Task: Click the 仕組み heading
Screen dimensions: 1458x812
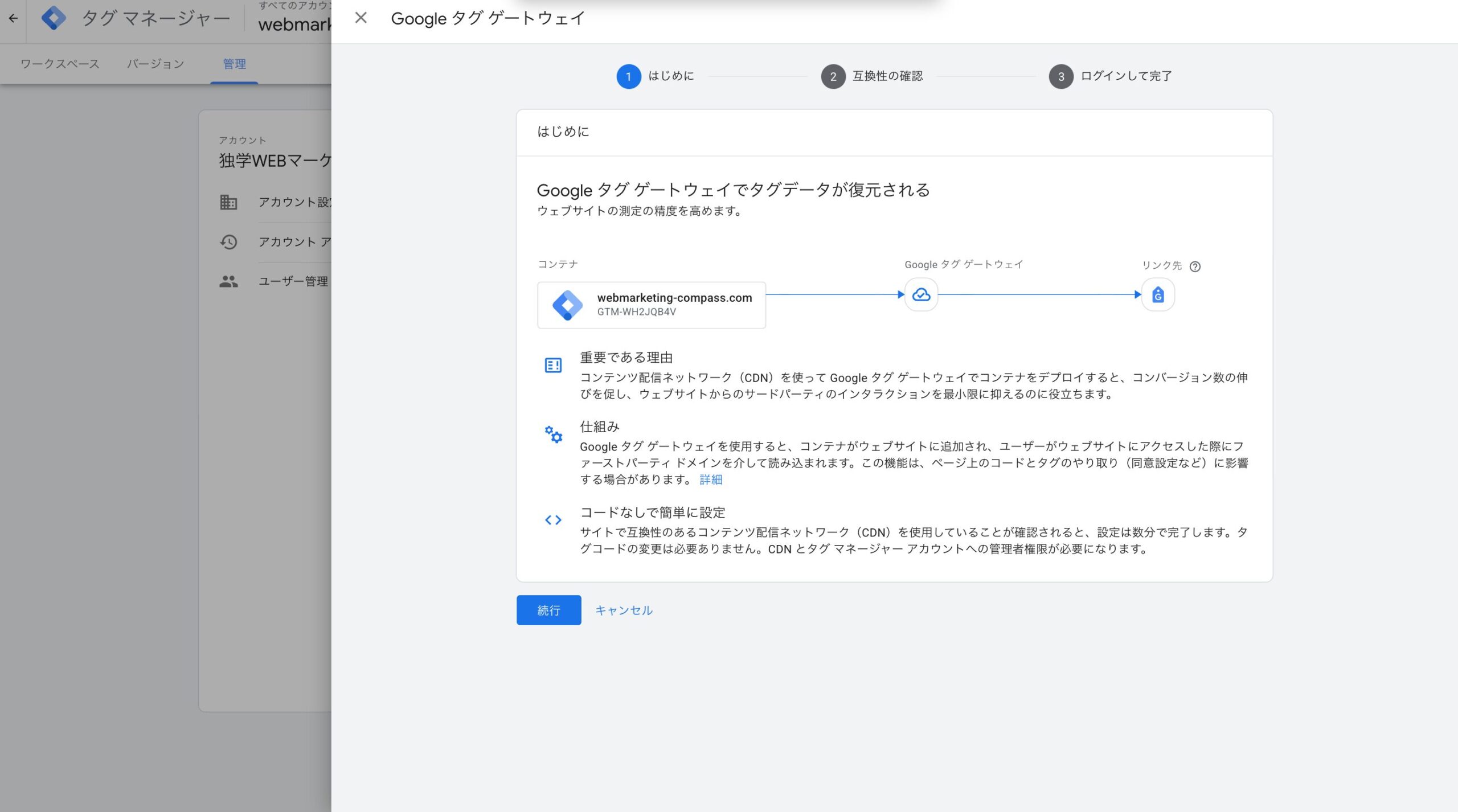Action: point(599,426)
